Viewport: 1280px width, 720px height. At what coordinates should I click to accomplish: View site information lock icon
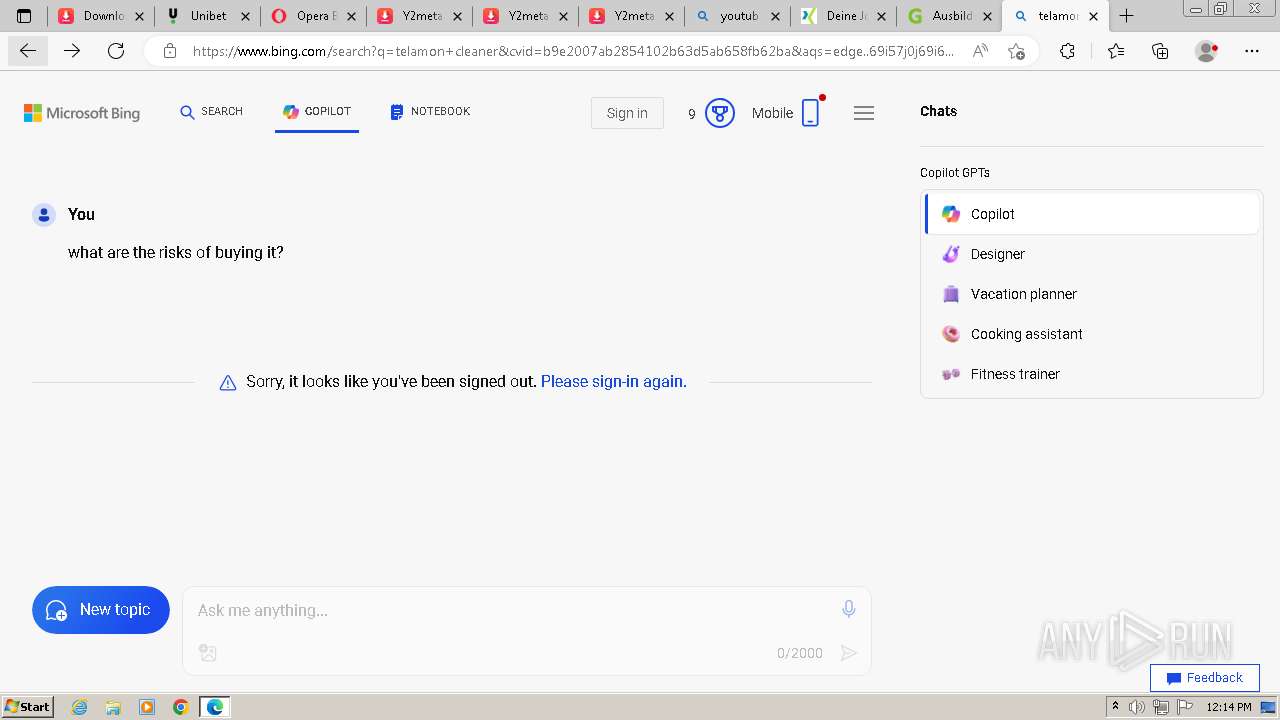170,52
